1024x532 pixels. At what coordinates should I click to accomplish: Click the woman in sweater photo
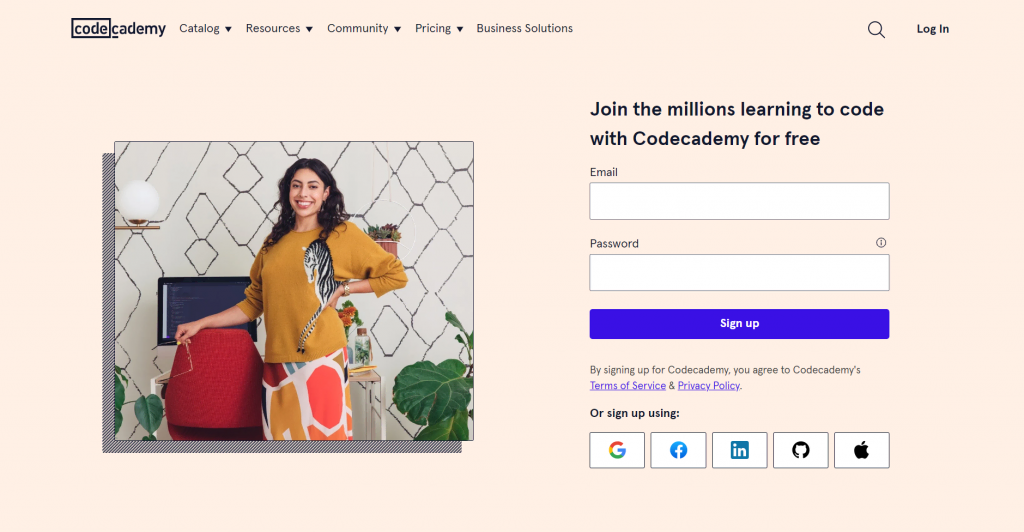(293, 290)
